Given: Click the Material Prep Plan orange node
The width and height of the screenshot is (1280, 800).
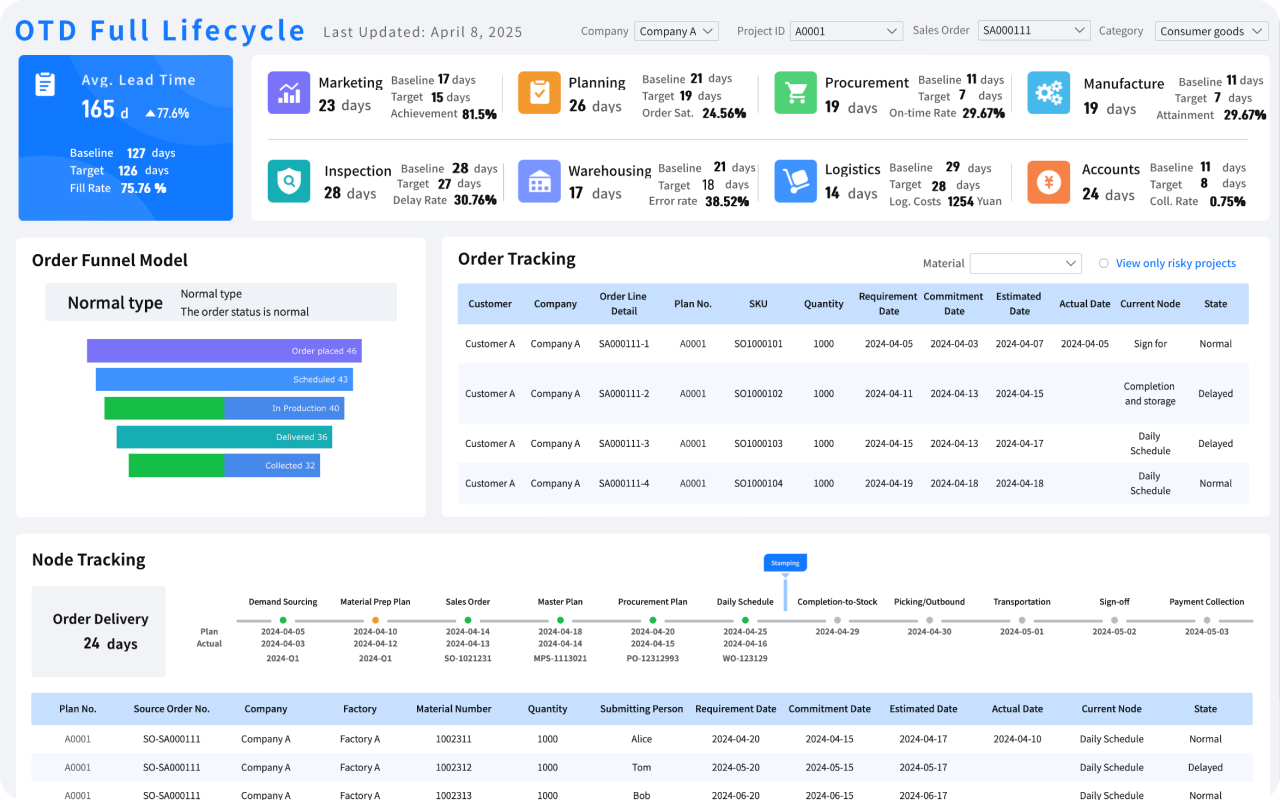Looking at the screenshot, I should pyautogui.click(x=376, y=621).
